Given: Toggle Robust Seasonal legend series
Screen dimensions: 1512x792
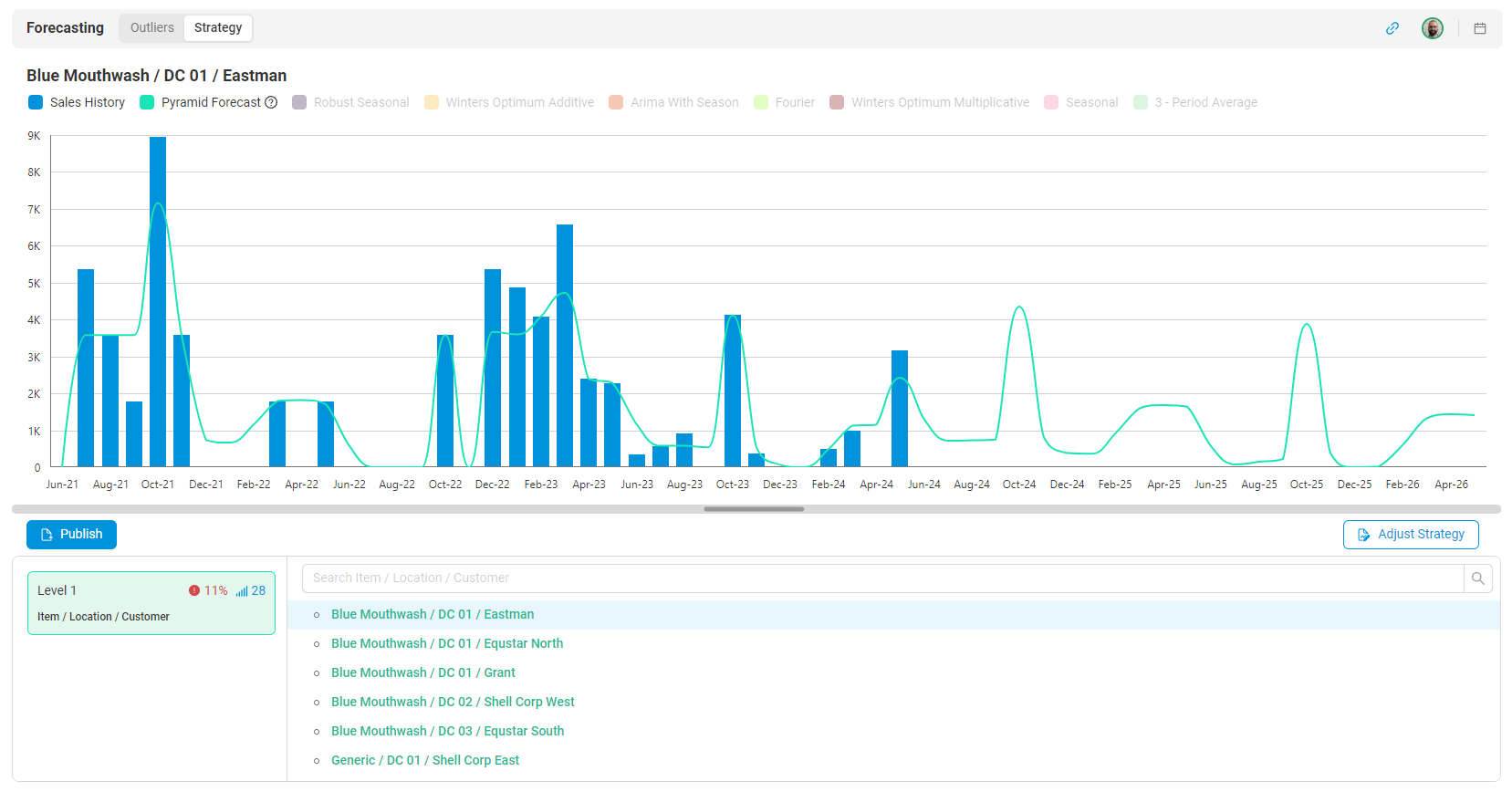Looking at the screenshot, I should coord(350,102).
